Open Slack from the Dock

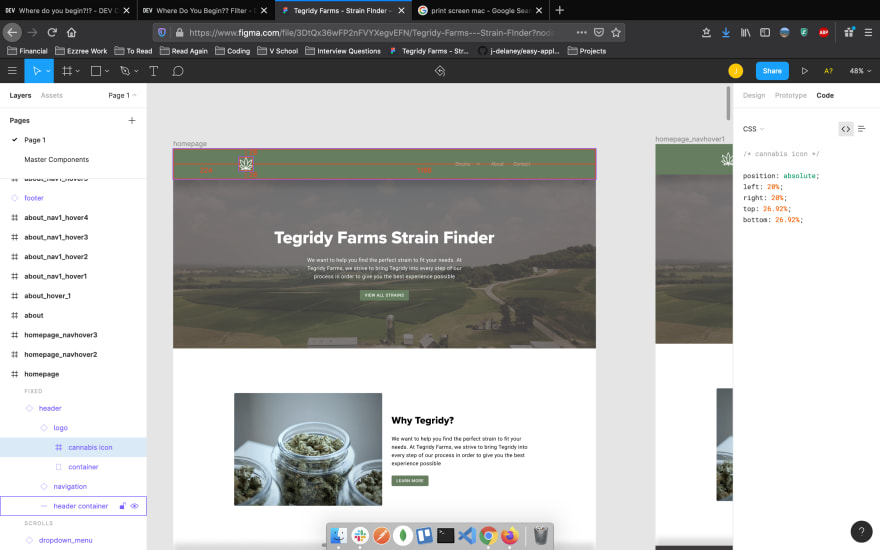coord(360,535)
